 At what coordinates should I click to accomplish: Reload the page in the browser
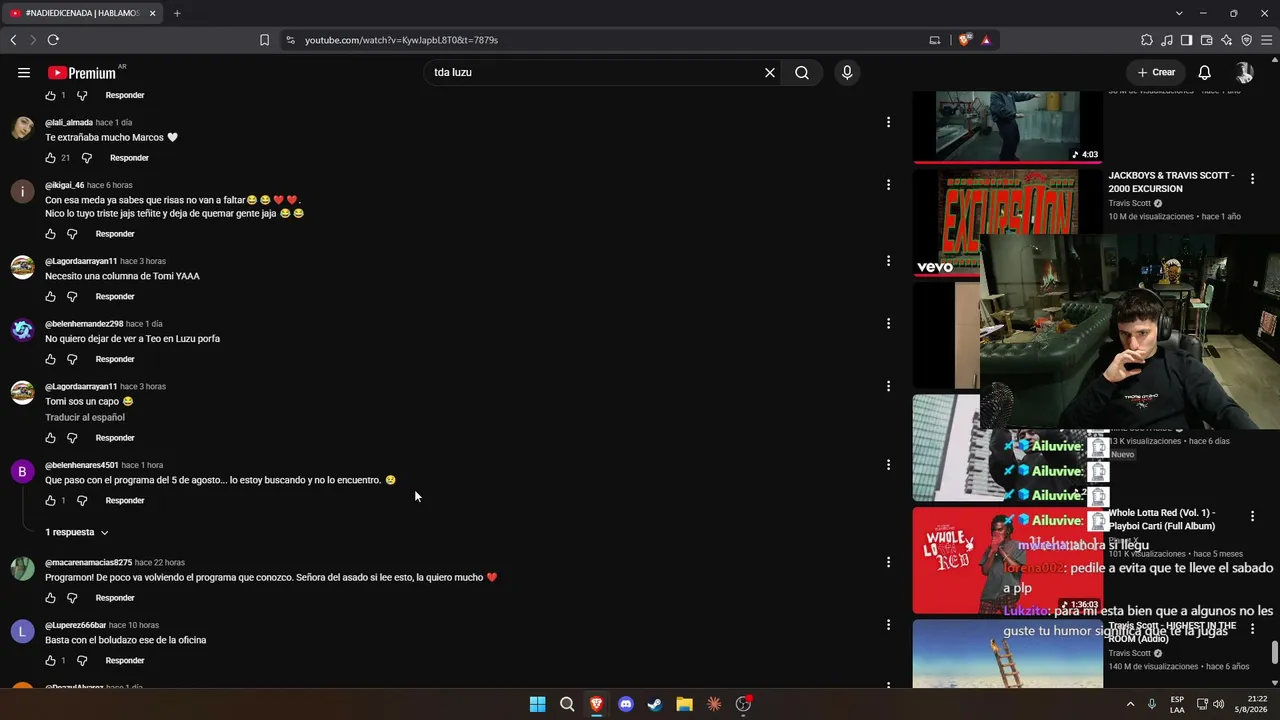(x=53, y=40)
